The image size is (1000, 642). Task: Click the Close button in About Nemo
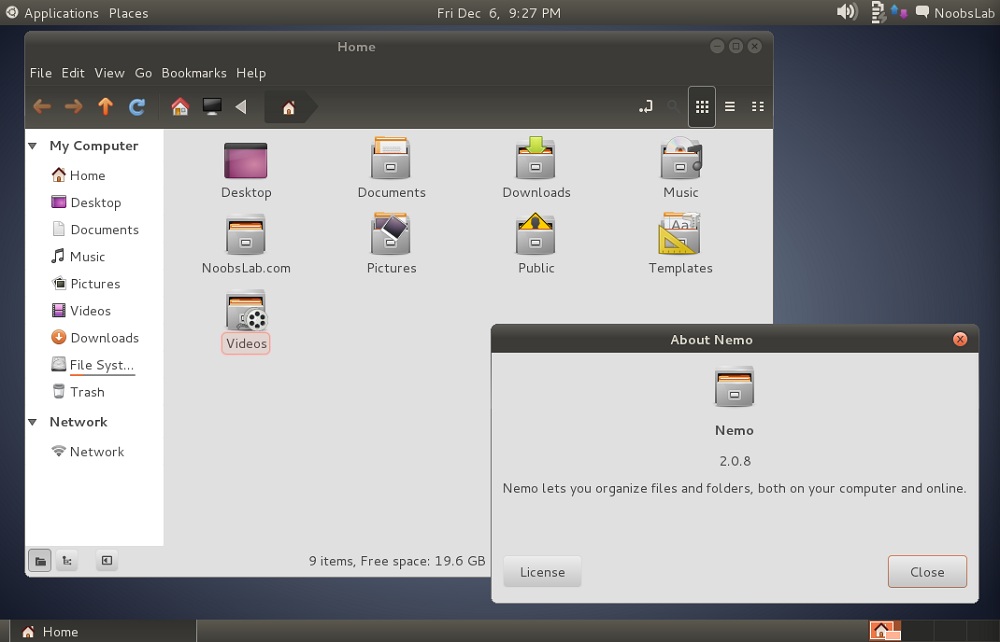tap(927, 572)
